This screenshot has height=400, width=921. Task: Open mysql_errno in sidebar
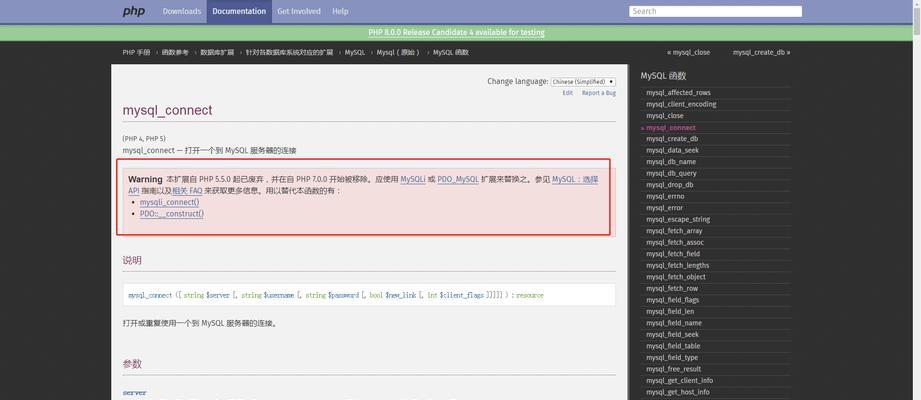pyautogui.click(x=665, y=196)
